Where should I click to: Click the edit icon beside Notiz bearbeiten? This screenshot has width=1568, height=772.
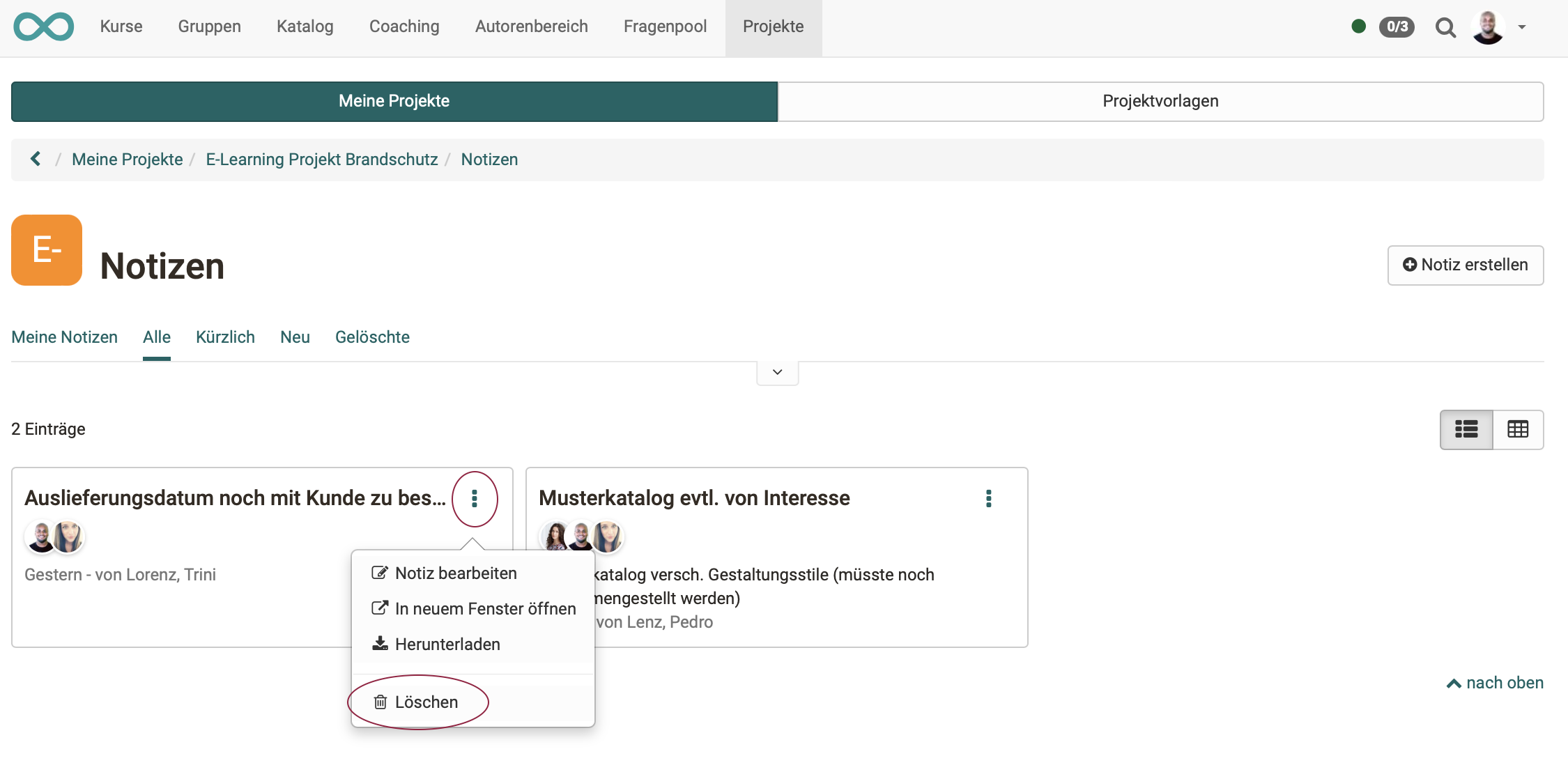coord(381,572)
